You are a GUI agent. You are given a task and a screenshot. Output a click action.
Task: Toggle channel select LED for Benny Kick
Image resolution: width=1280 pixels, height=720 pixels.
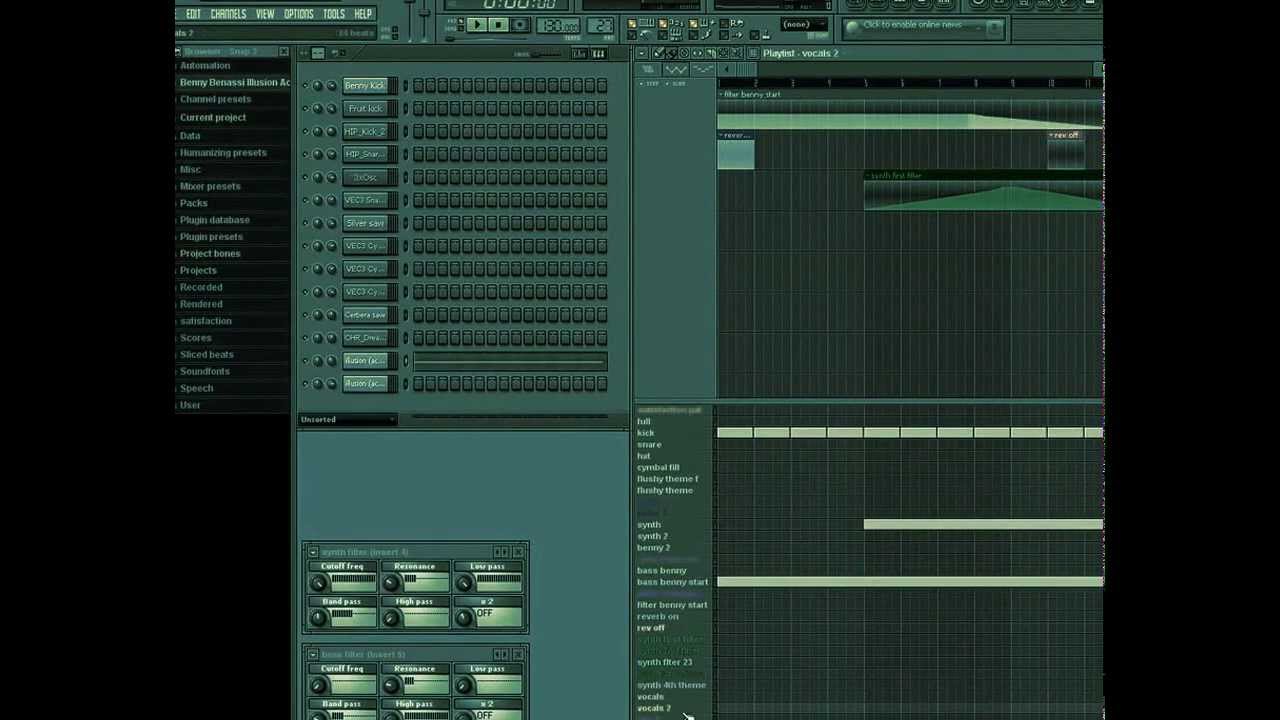tap(405, 86)
